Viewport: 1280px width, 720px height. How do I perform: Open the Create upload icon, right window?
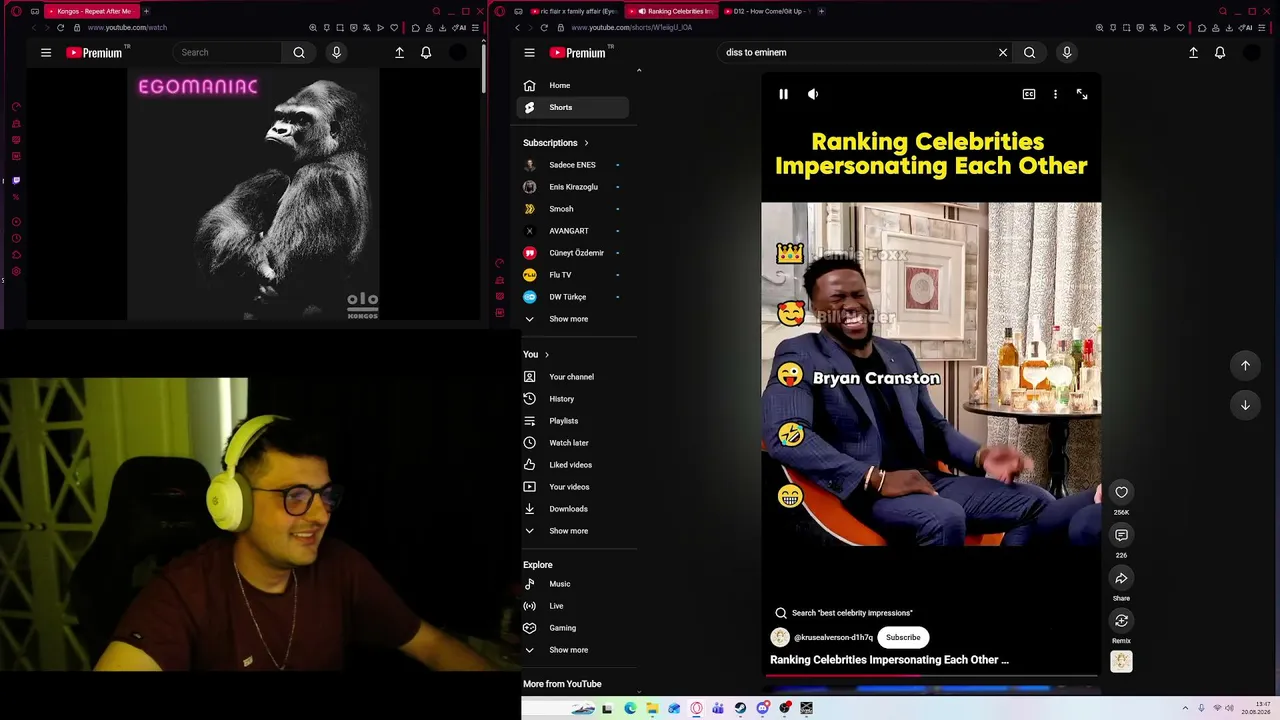pyautogui.click(x=1193, y=52)
